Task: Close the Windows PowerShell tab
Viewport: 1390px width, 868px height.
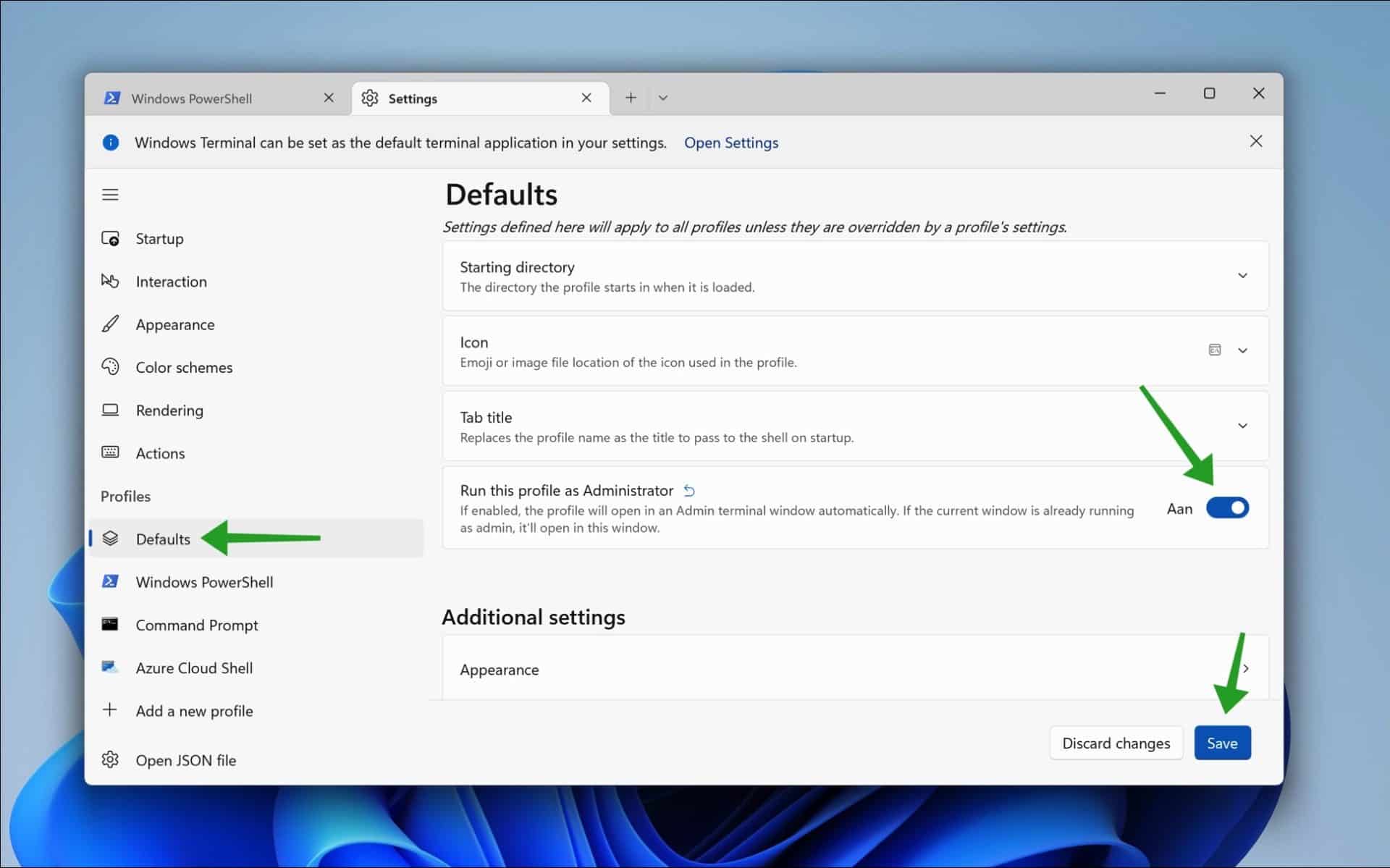Action: point(329,98)
